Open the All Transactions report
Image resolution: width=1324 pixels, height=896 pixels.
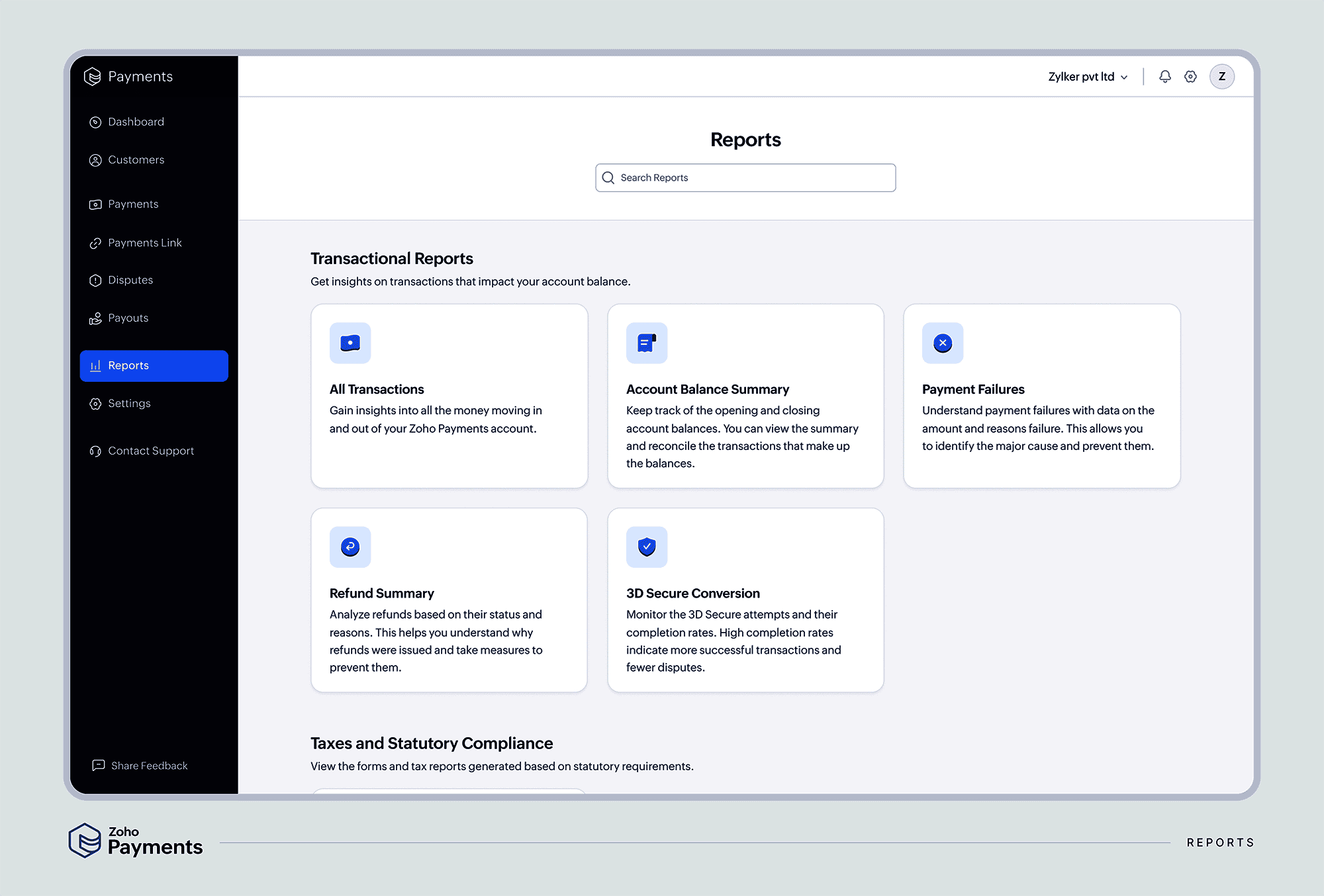click(x=449, y=396)
